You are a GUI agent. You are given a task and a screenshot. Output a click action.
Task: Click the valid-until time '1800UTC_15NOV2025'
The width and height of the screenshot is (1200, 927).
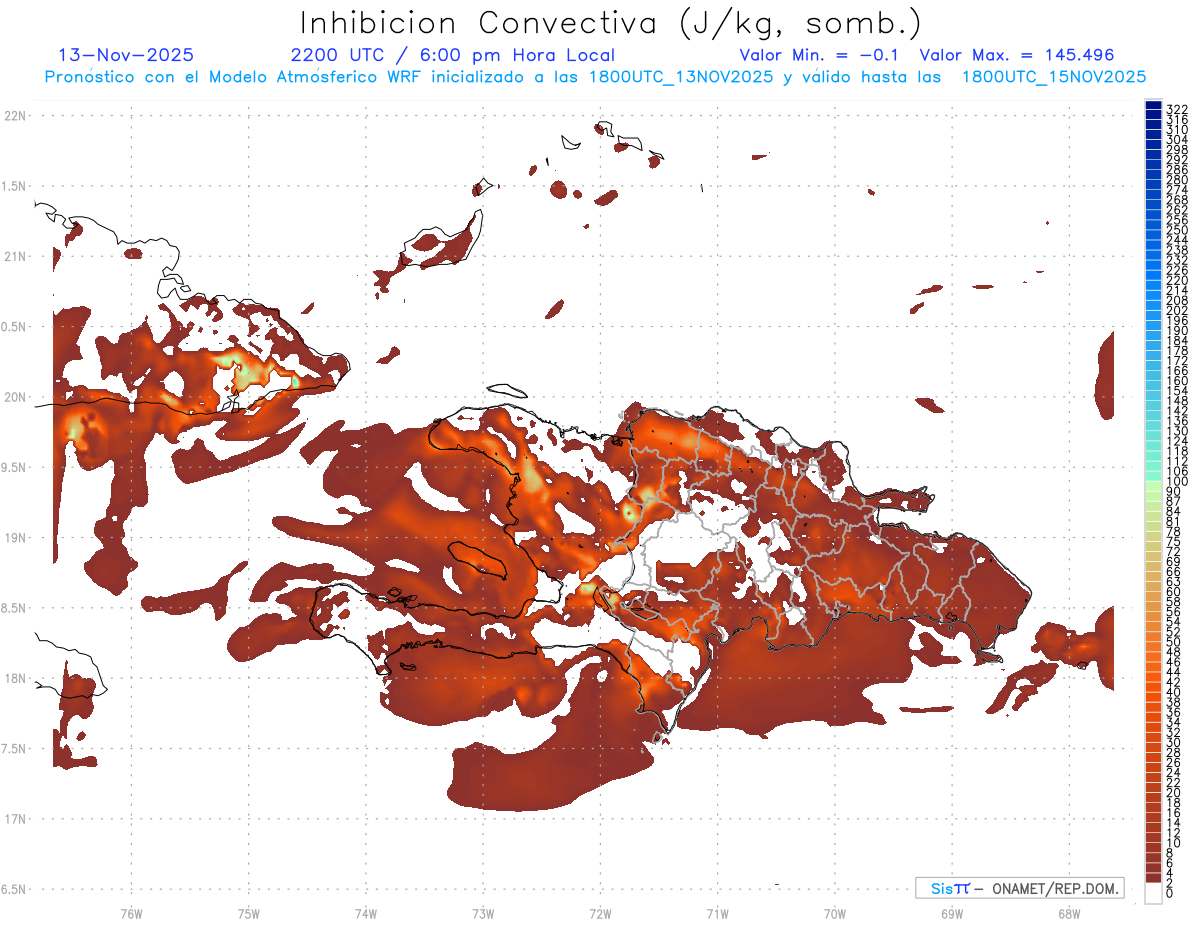[1054, 77]
